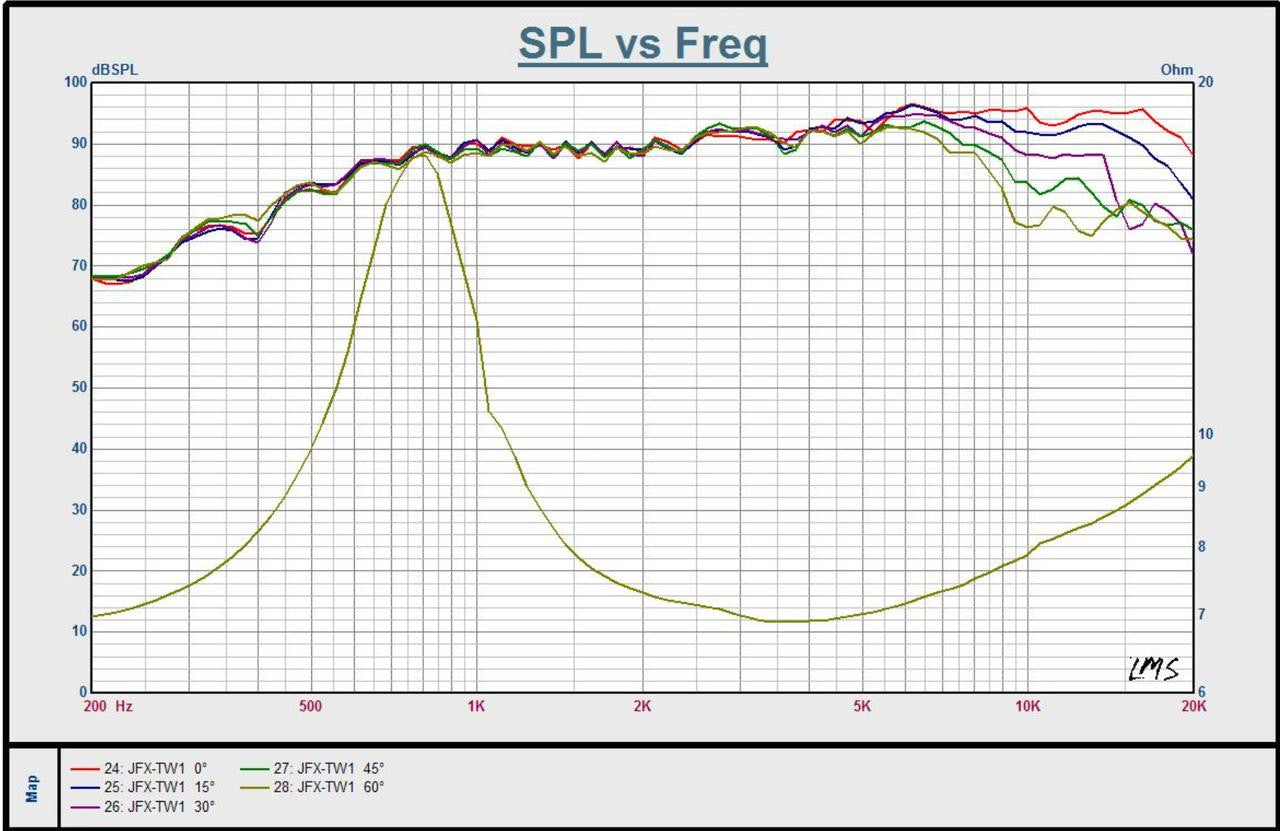Click the purple line swatch for curve 26
1280x831 pixels.
coord(83,806)
